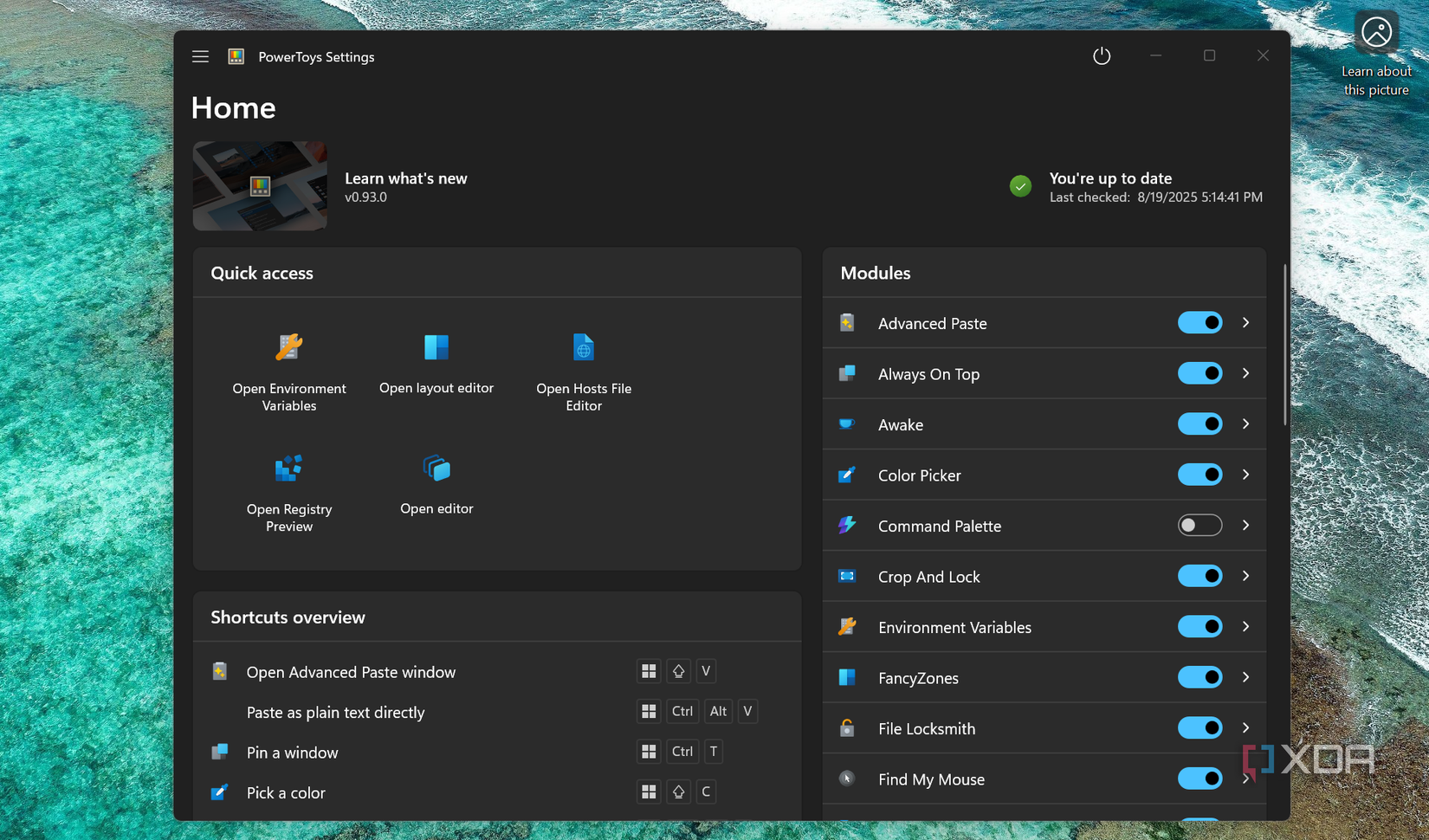Screen dimensions: 1429x840
Task: Click the Learn what's new link
Action: [406, 178]
